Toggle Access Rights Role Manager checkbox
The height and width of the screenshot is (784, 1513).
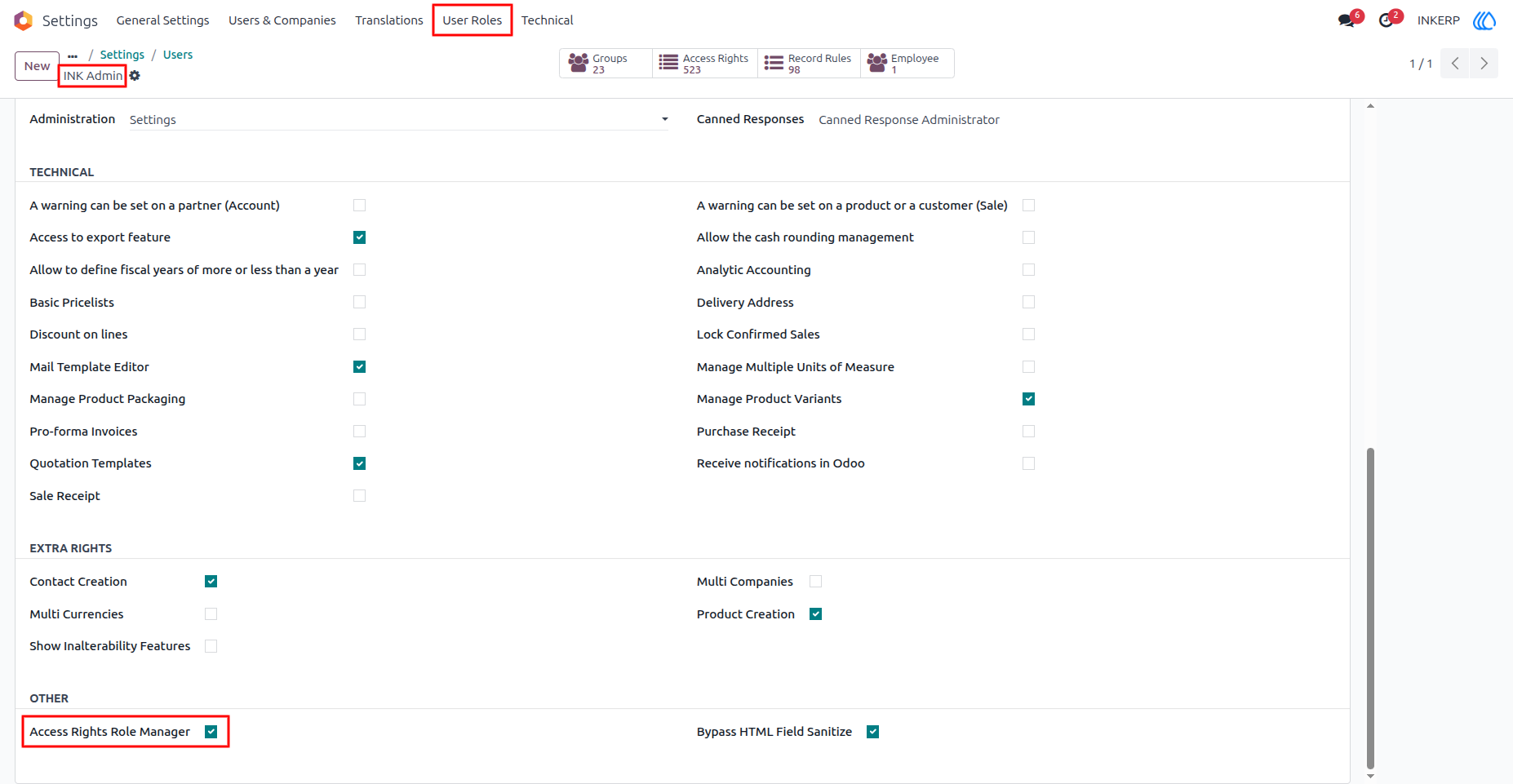pyautogui.click(x=211, y=732)
